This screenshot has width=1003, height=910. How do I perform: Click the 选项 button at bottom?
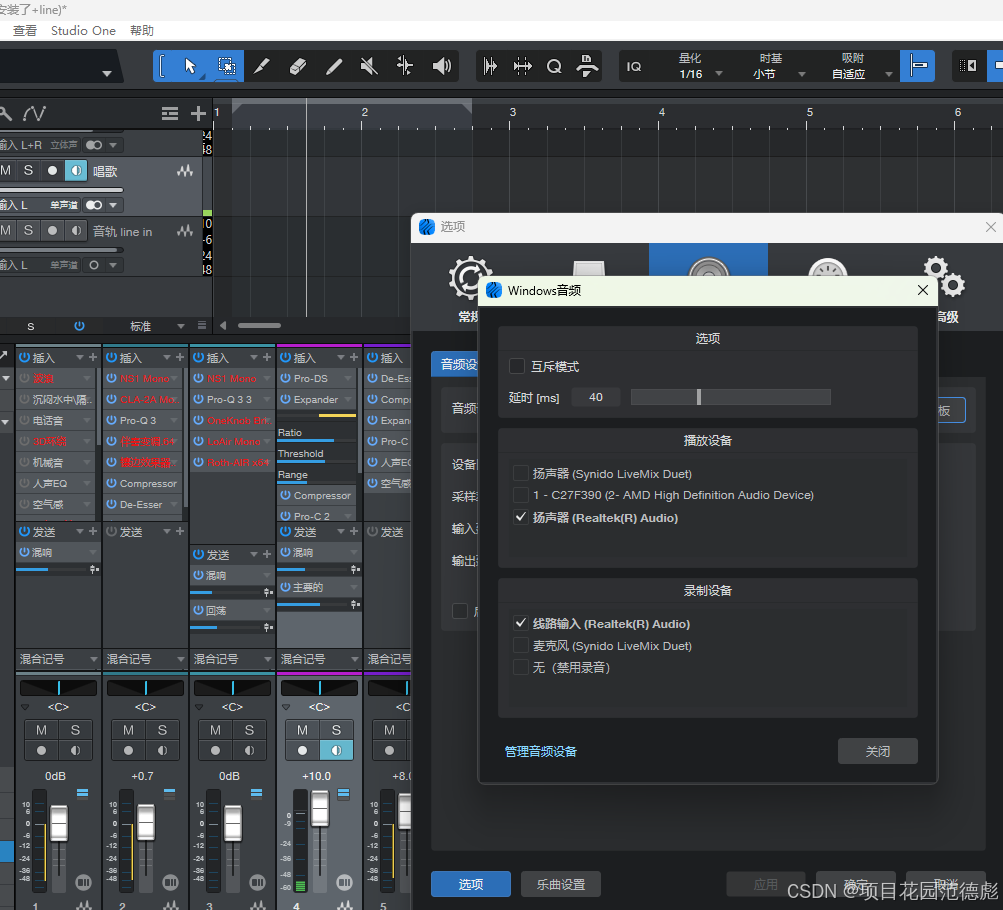click(471, 884)
